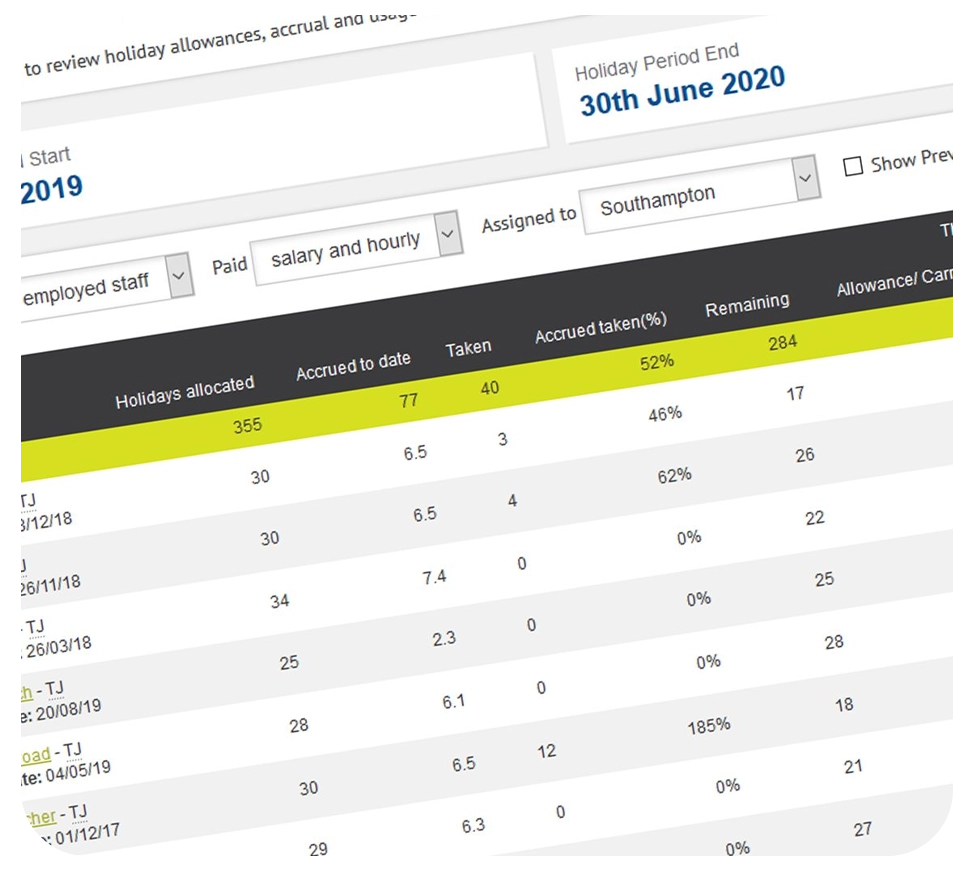Click the 2.3 accrued to date cell

(x=444, y=639)
